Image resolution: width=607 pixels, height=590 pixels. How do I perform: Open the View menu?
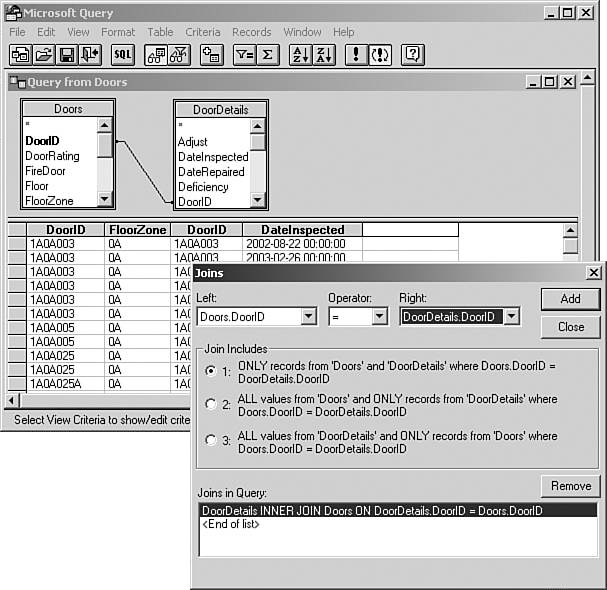pos(78,32)
